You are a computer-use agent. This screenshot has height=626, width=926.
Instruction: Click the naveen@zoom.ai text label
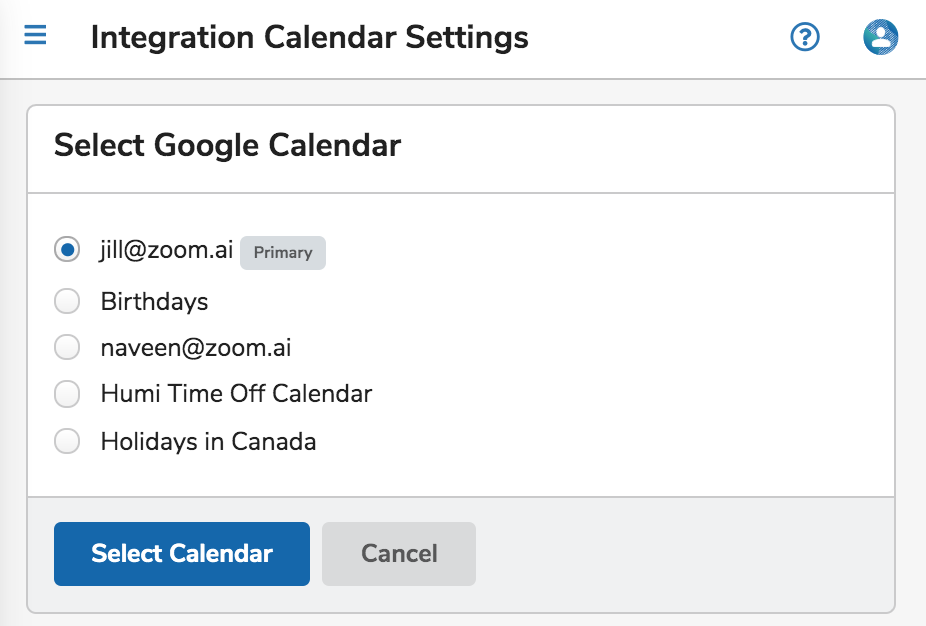(195, 348)
